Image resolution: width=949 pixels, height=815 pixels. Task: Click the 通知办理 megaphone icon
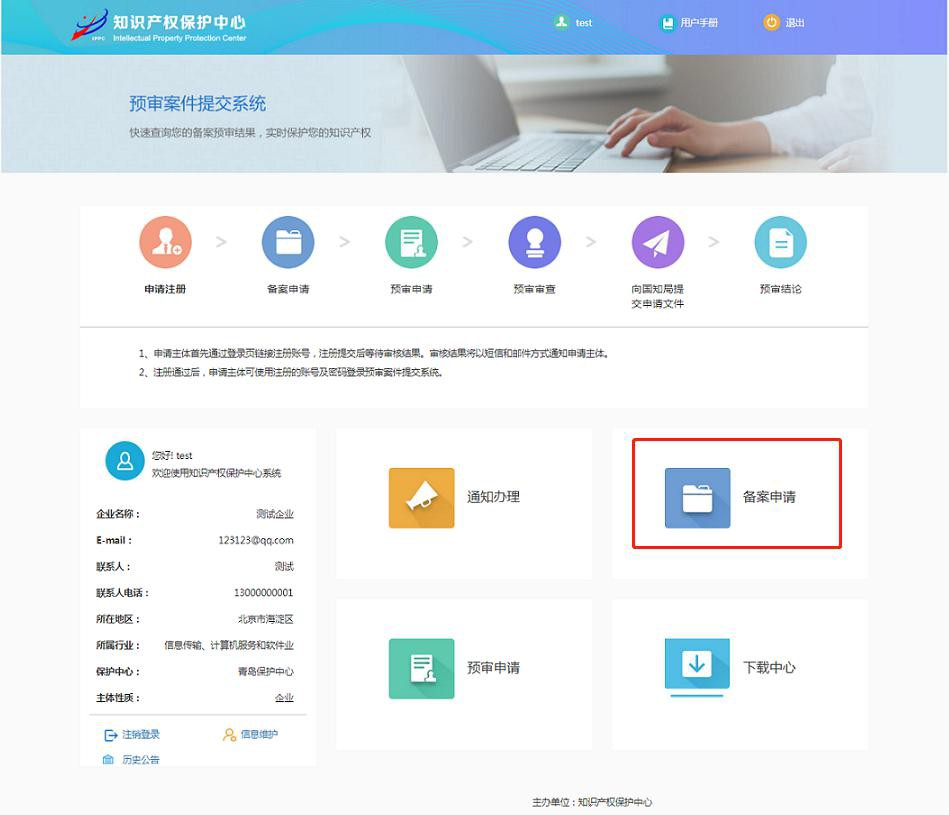click(x=421, y=497)
